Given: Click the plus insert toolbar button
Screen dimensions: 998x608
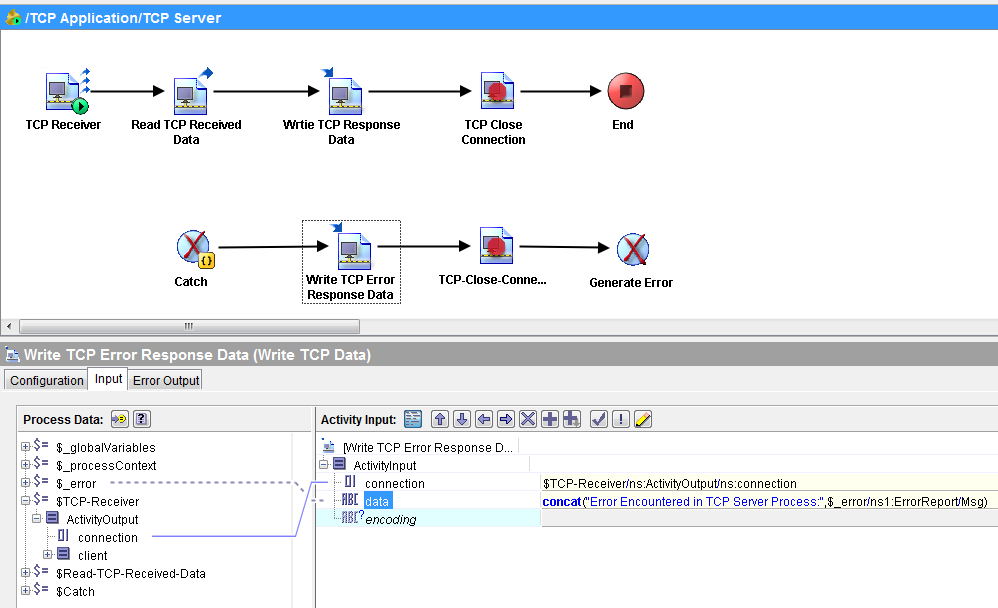Looking at the screenshot, I should click(550, 419).
